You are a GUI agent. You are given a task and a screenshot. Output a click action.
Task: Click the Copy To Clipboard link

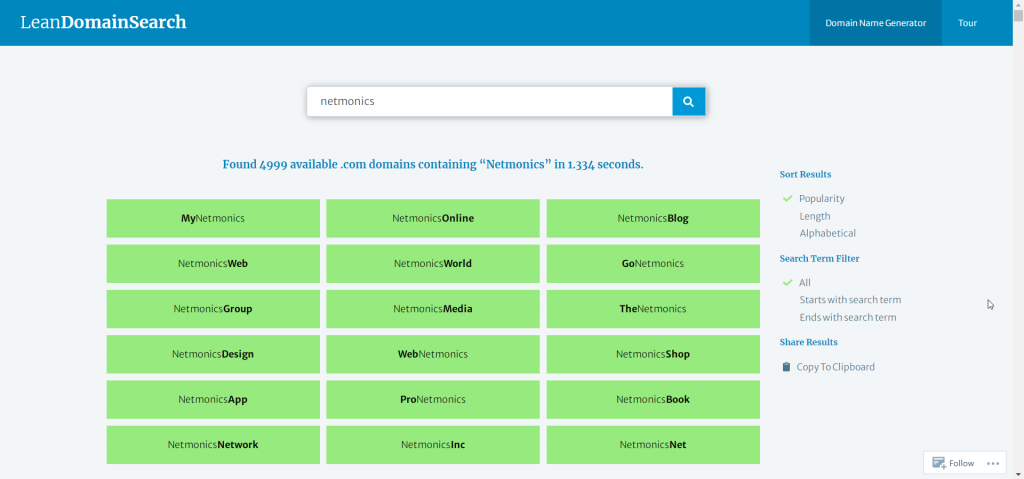[835, 367]
